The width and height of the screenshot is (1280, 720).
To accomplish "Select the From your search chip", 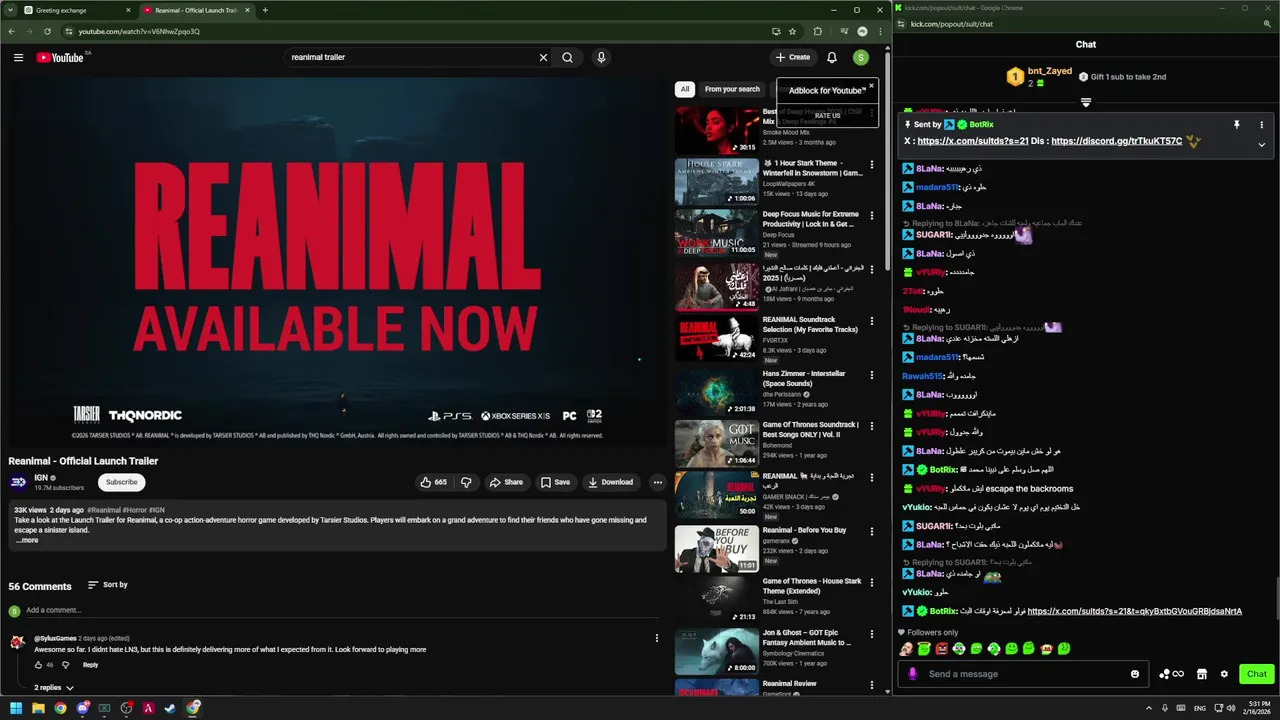I will (732, 89).
